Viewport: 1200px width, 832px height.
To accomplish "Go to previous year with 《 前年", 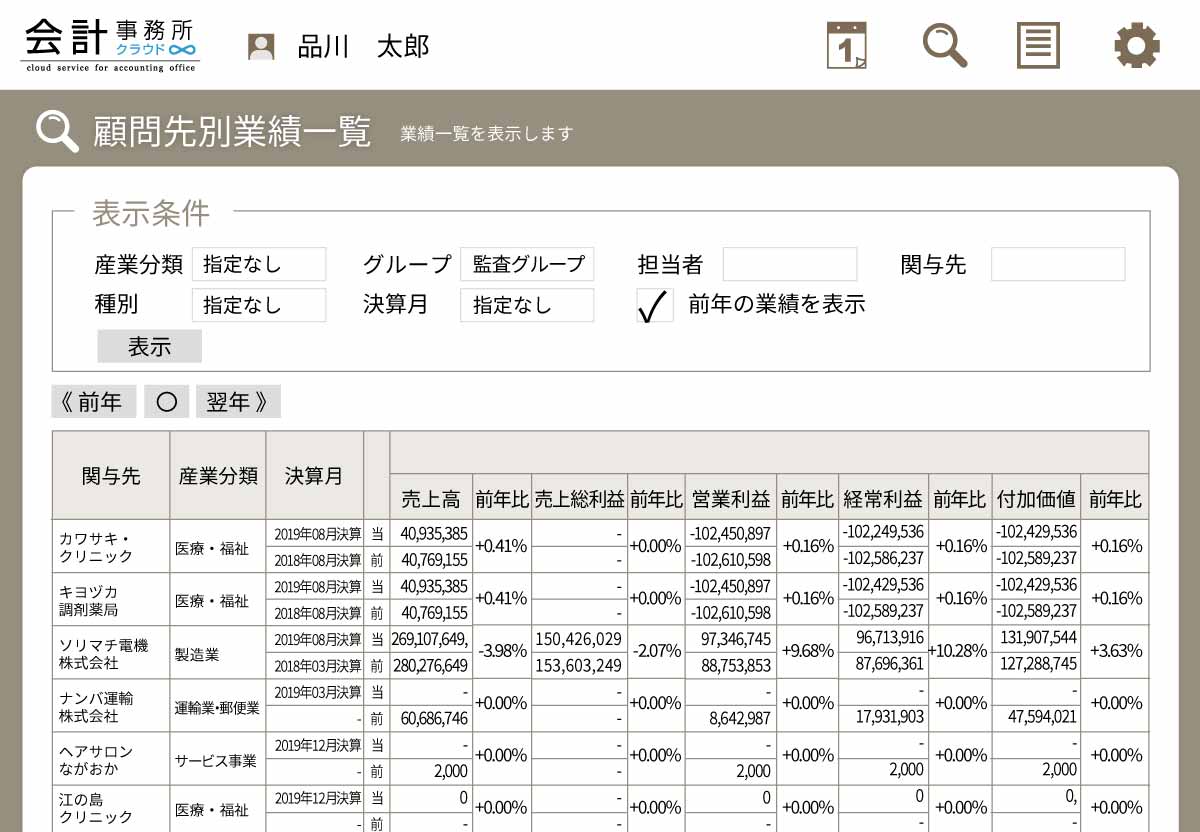I will click(93, 402).
